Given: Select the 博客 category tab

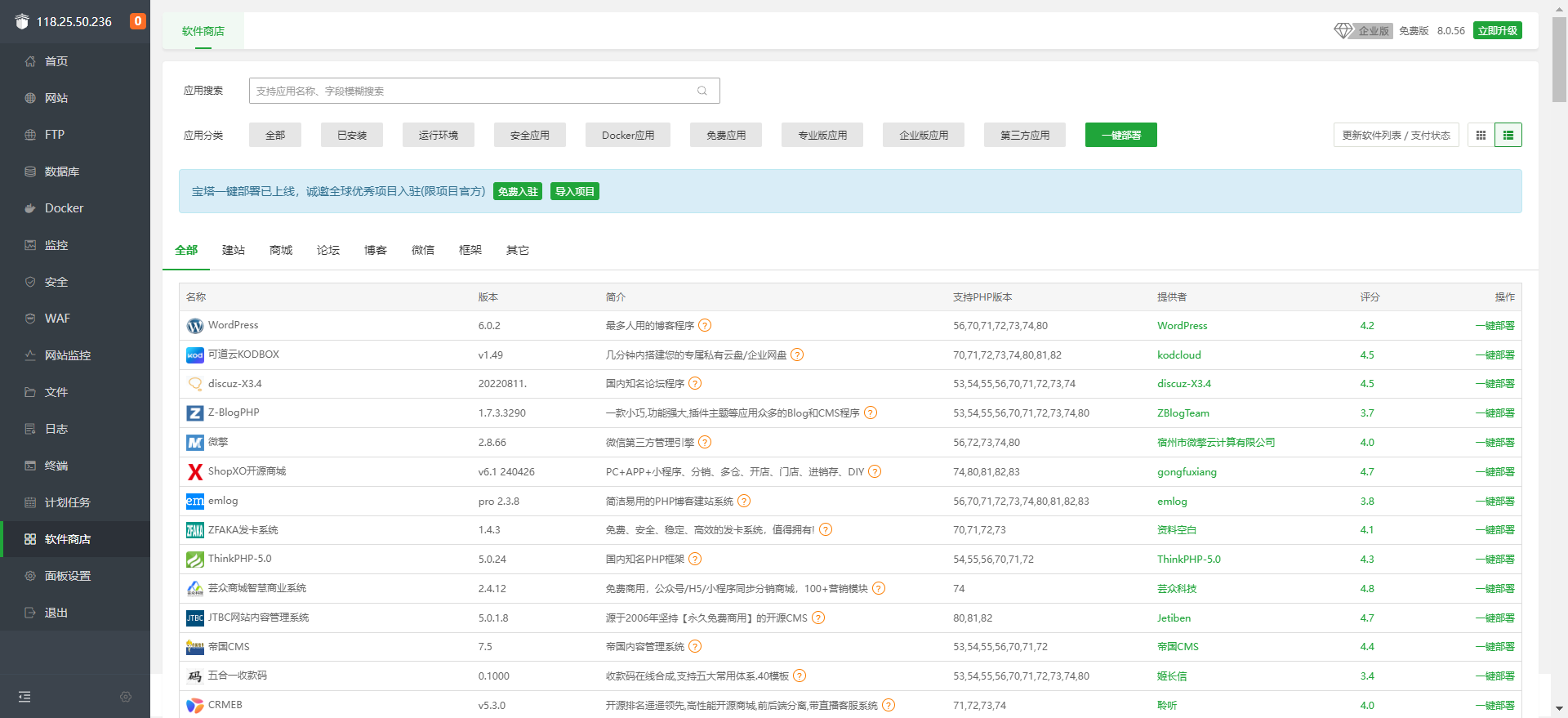Looking at the screenshot, I should coord(376,250).
